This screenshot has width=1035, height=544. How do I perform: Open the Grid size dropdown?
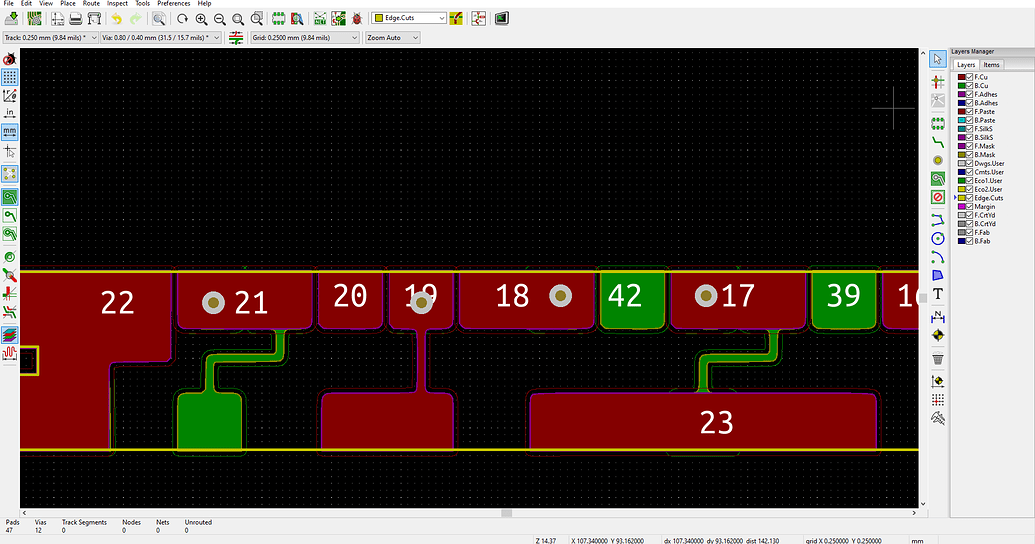click(x=304, y=38)
